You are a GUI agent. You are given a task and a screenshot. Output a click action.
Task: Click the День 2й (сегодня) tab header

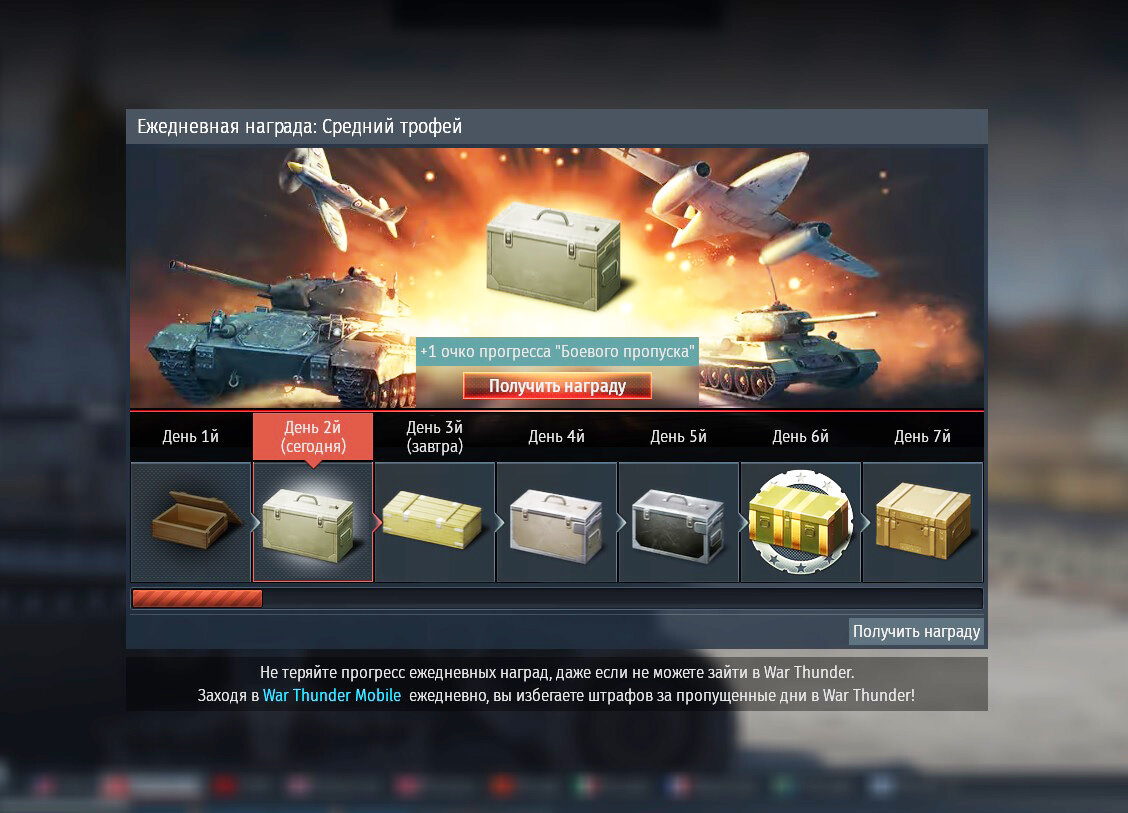313,437
